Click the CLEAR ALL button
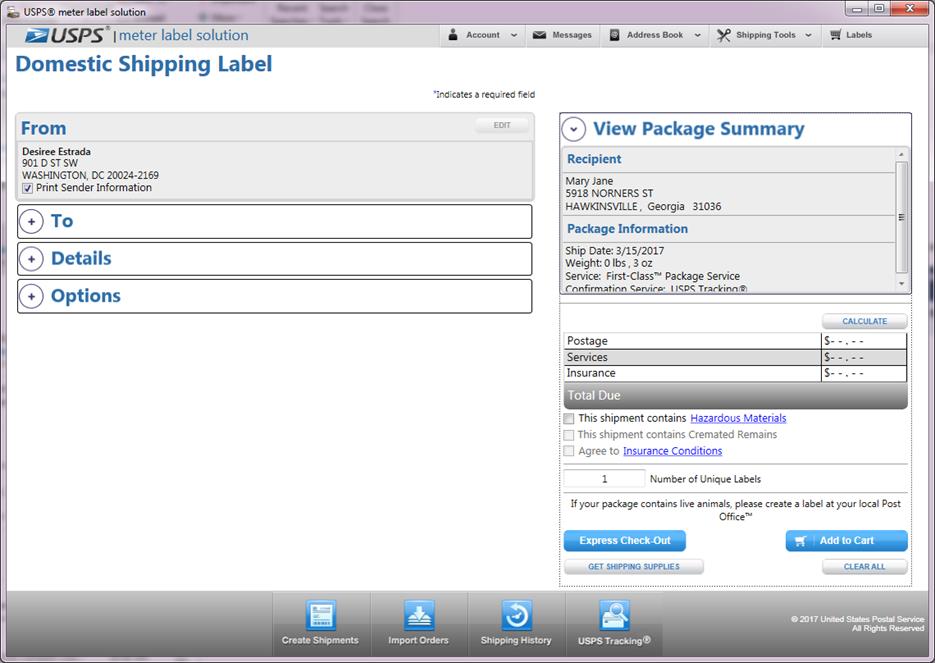Screen dimensions: 935x663 coord(865,566)
